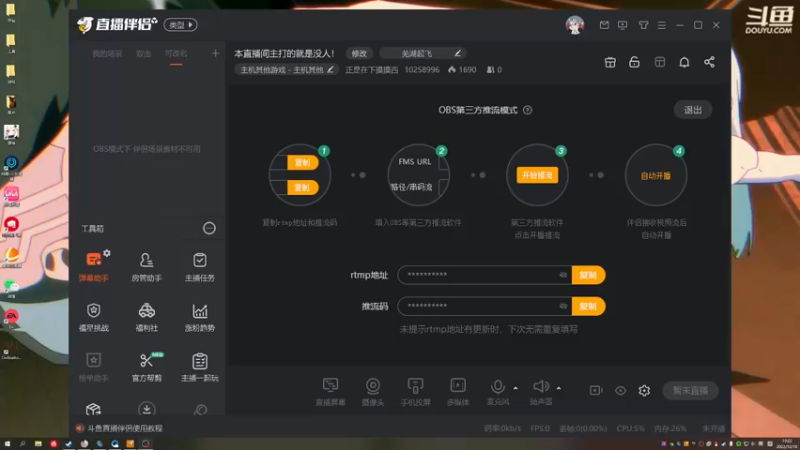Open the help icon next to OBS第三方推流模式
The image size is (800, 450).
528,110
